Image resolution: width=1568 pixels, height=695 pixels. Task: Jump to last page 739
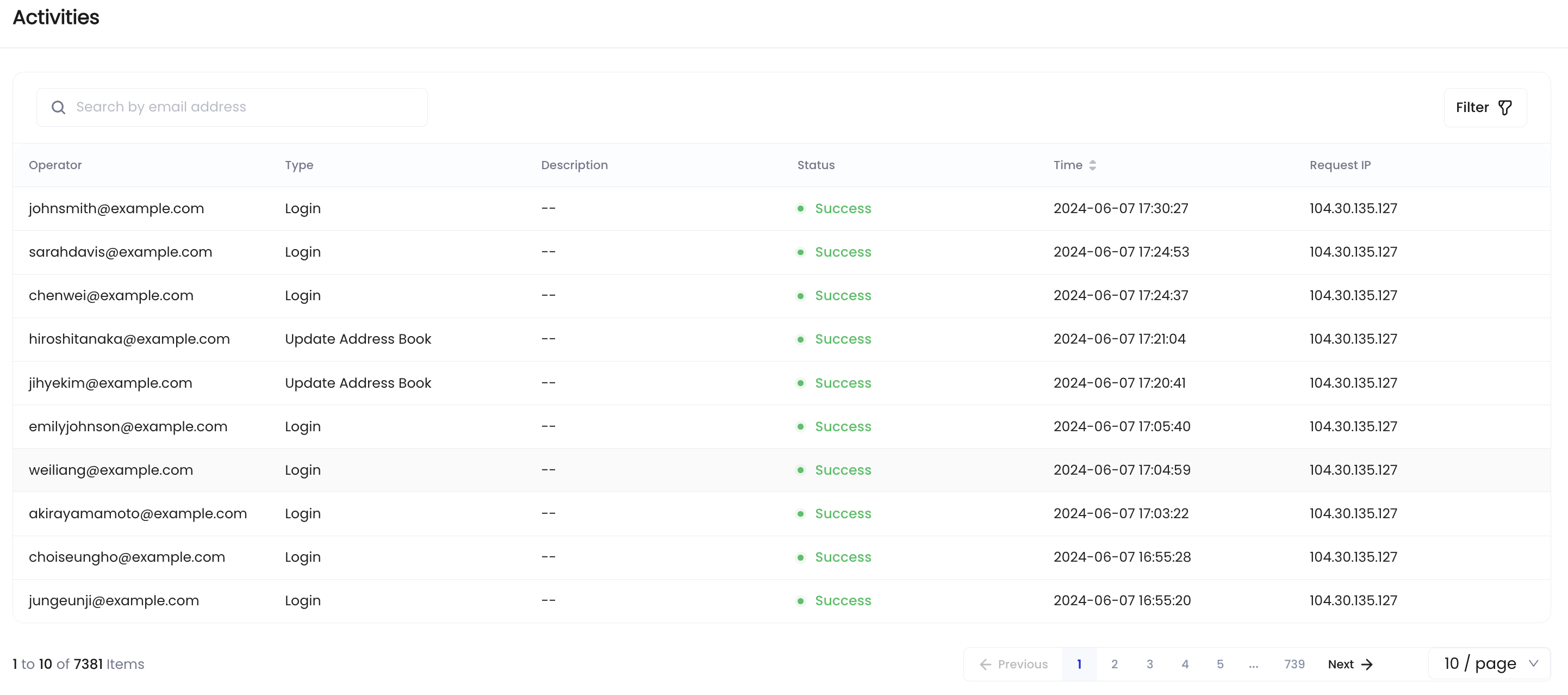[x=1294, y=665]
